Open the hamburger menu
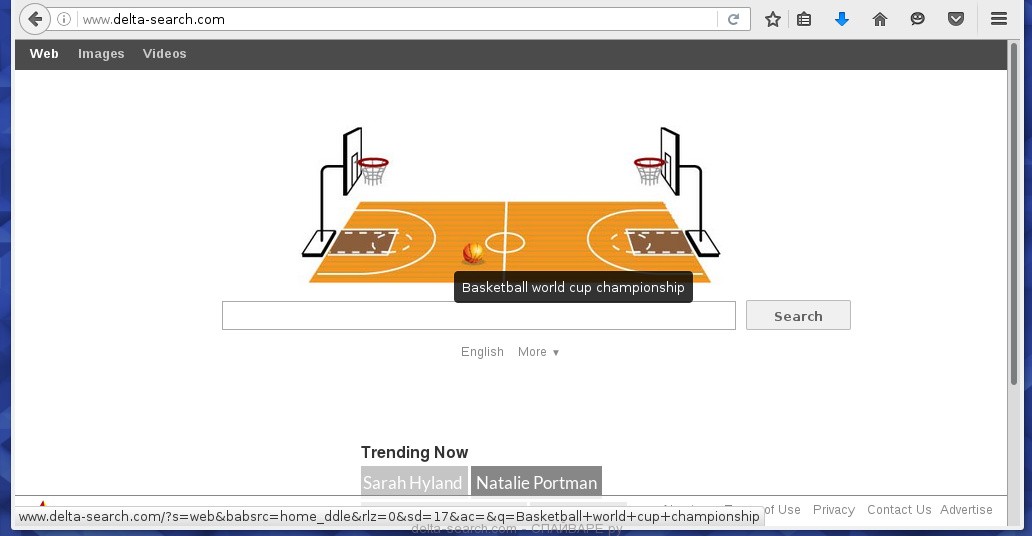1032x536 pixels. (x=998, y=19)
